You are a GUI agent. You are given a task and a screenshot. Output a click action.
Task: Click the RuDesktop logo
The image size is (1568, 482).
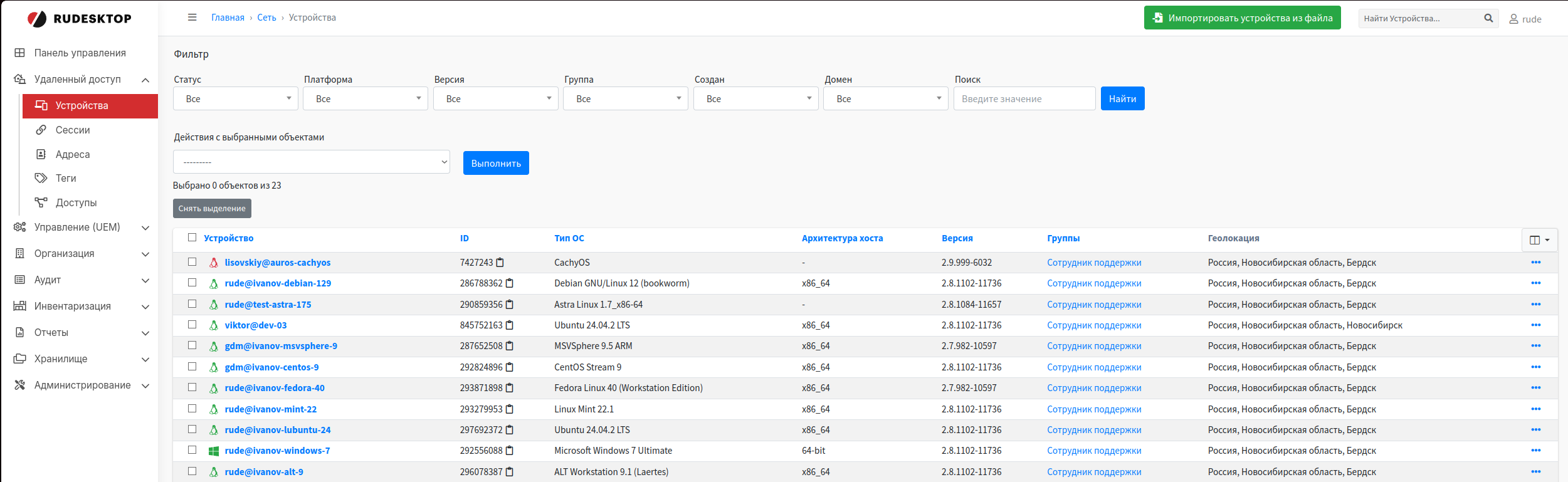pyautogui.click(x=80, y=19)
